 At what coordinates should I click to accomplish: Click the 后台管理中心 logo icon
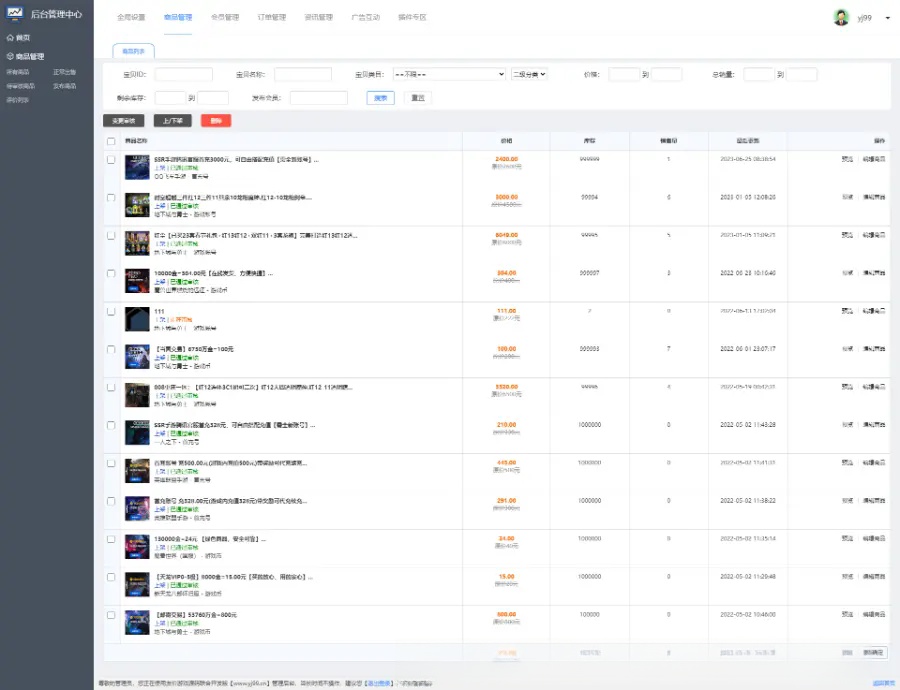coord(14,15)
